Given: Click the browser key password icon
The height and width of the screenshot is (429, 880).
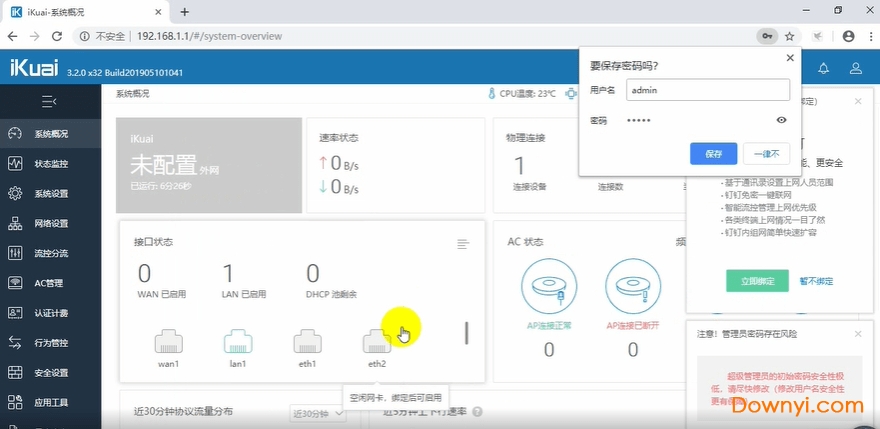Looking at the screenshot, I should coord(767,36).
